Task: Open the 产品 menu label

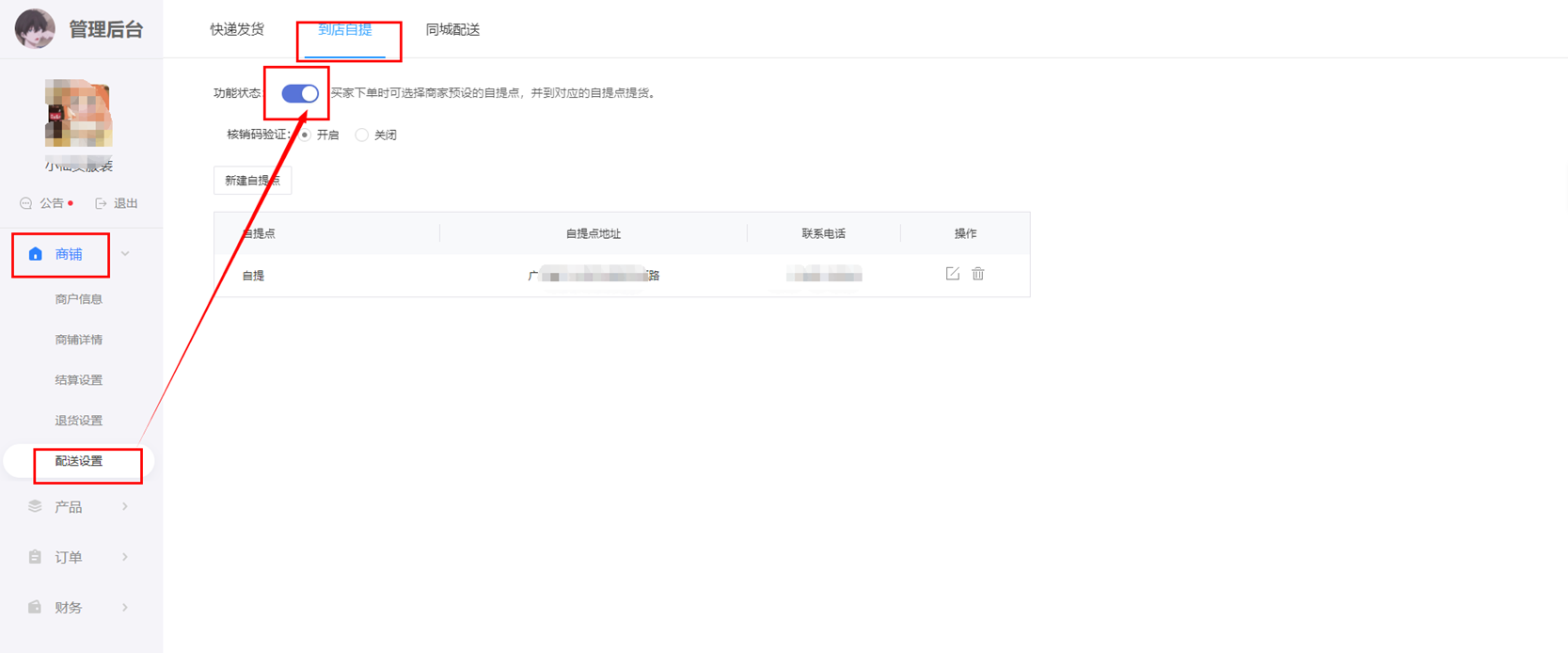Action: (69, 507)
